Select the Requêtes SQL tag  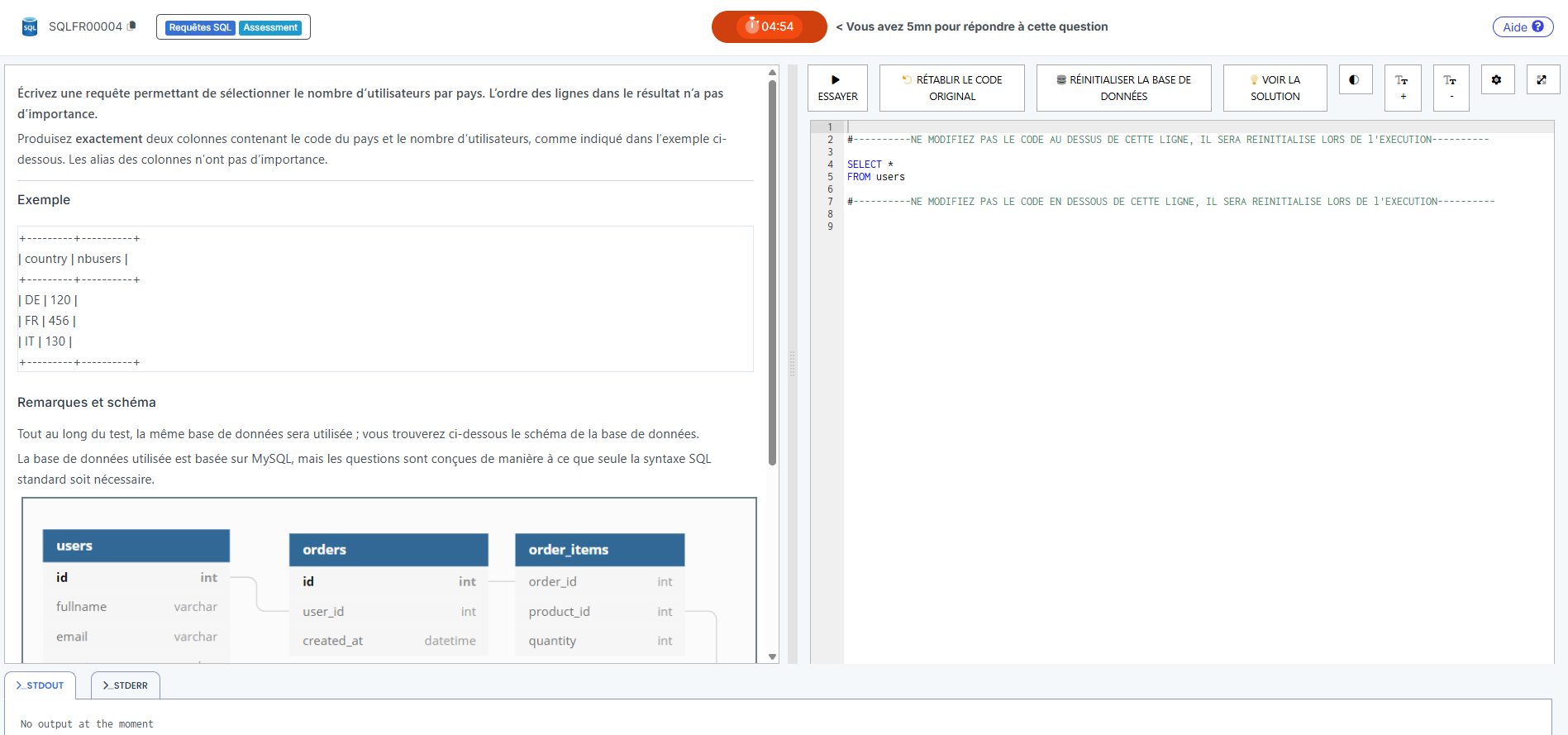tap(200, 27)
